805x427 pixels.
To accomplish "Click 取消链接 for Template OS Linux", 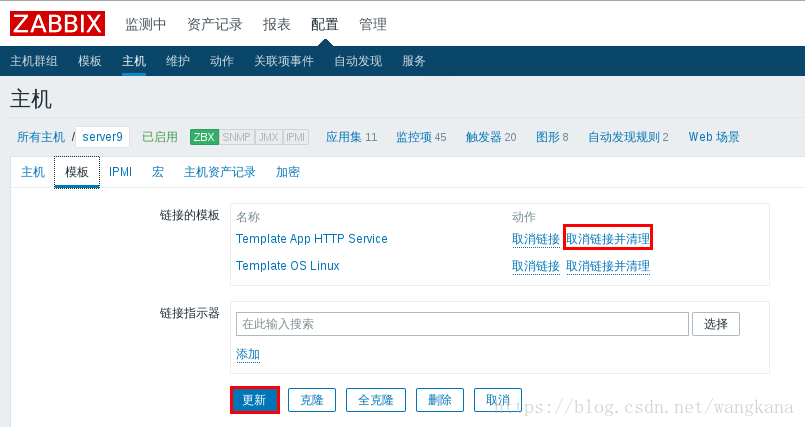I will point(535,266).
